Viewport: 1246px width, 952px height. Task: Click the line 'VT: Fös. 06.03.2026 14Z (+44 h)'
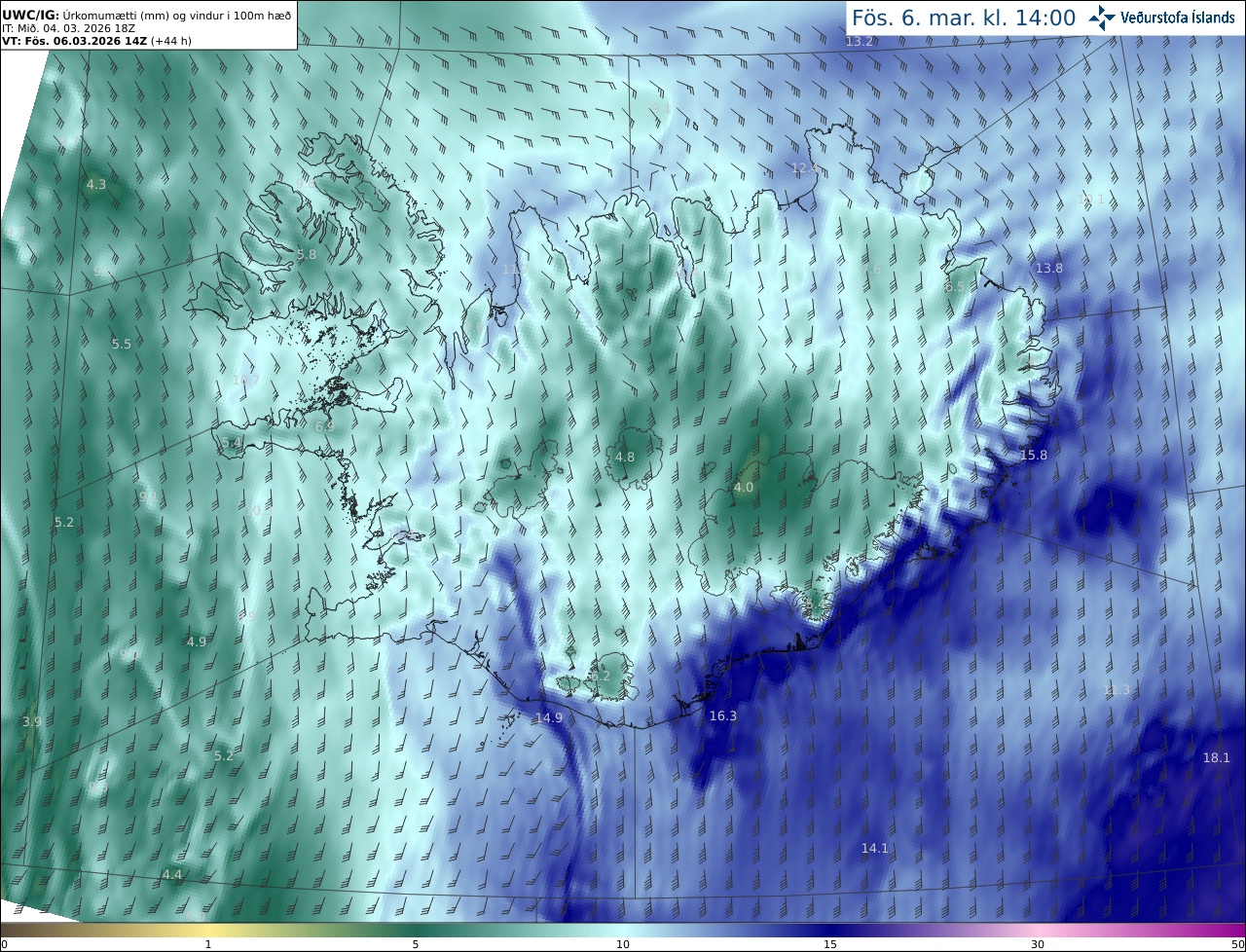95,41
